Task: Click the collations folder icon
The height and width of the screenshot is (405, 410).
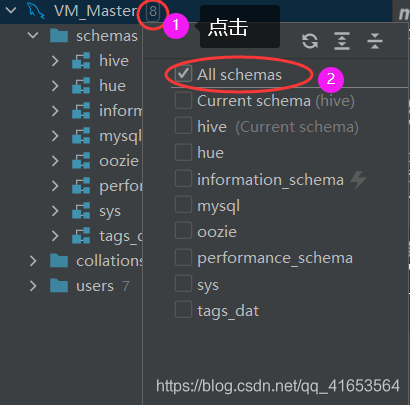Action: (x=59, y=261)
